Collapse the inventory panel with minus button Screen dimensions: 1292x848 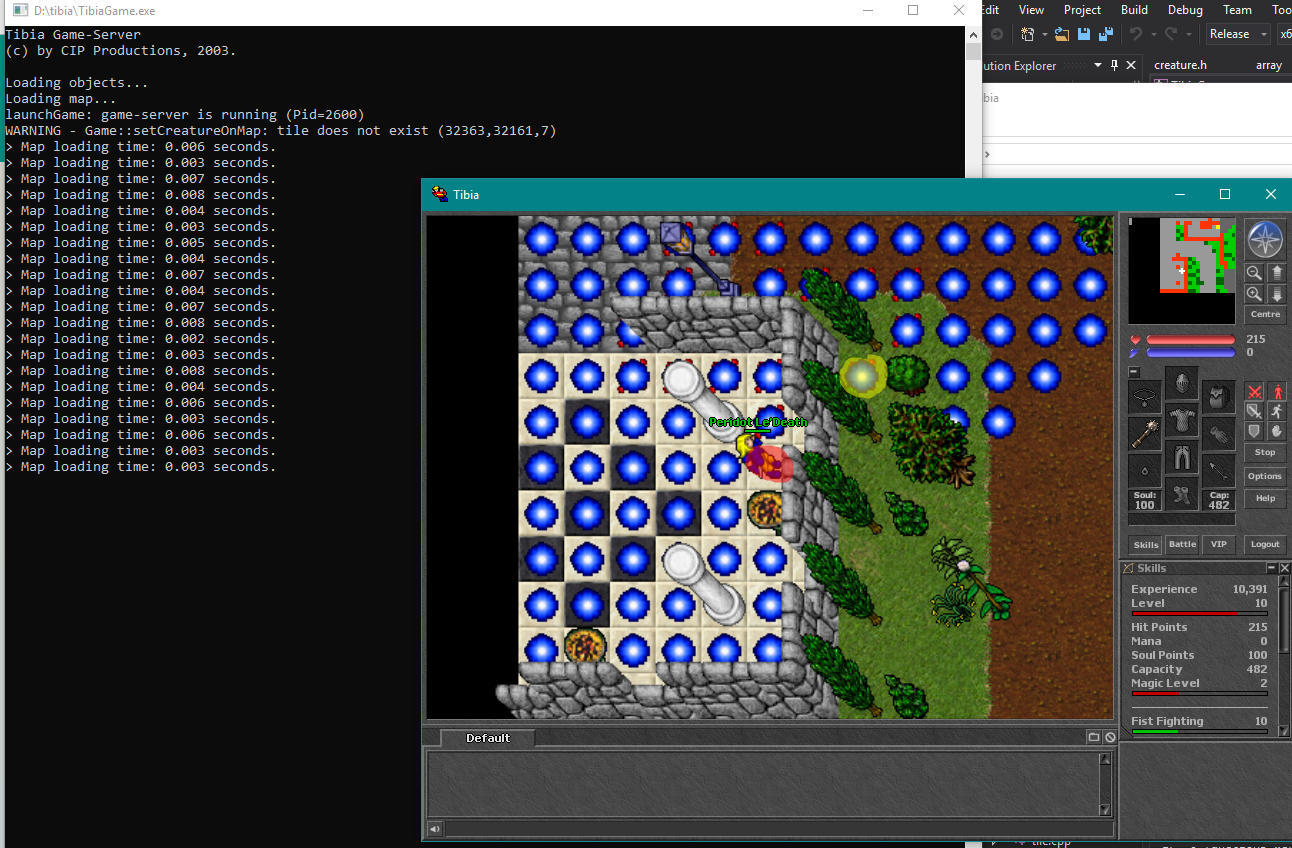click(1134, 372)
